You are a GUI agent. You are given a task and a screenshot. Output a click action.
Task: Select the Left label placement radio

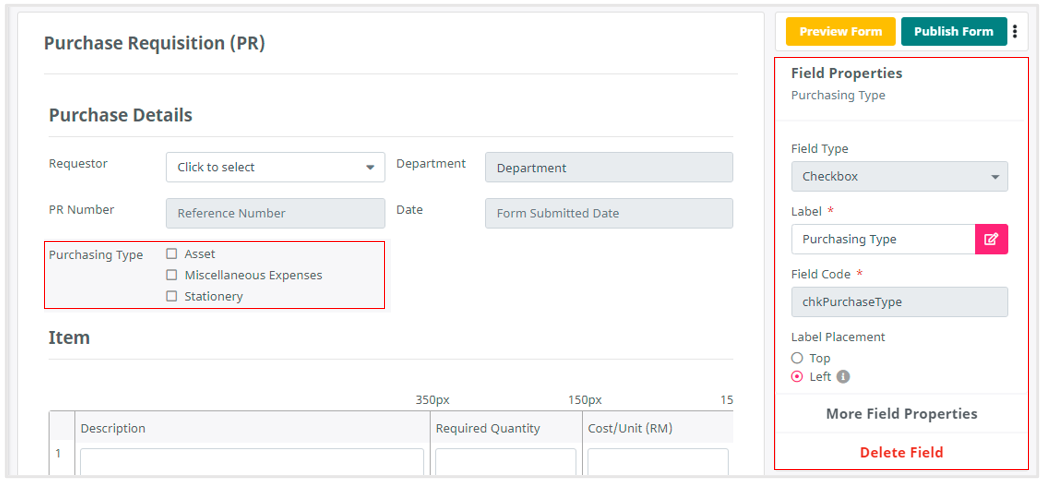tap(797, 377)
